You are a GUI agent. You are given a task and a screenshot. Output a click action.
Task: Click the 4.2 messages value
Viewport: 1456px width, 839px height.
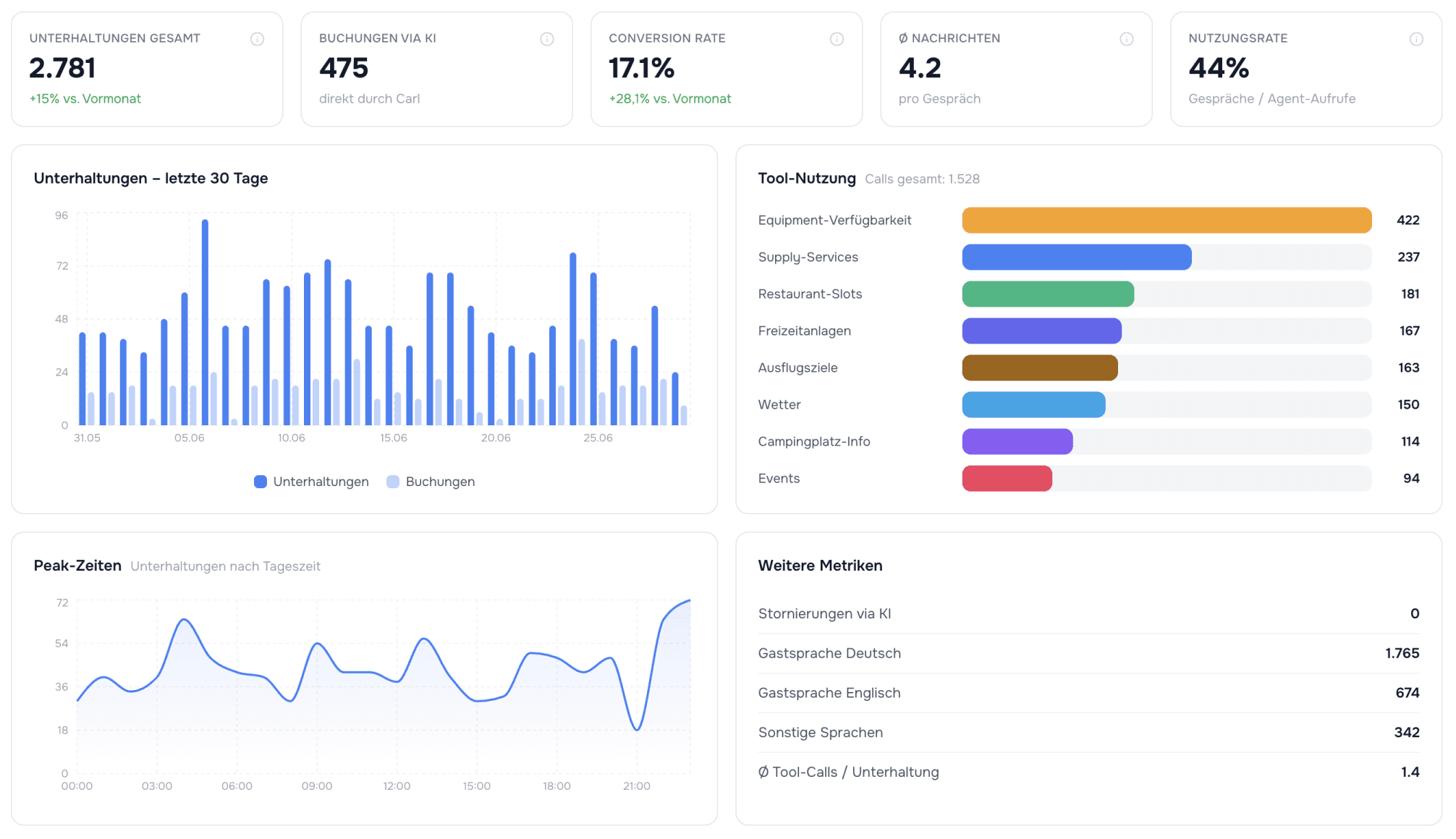point(920,68)
